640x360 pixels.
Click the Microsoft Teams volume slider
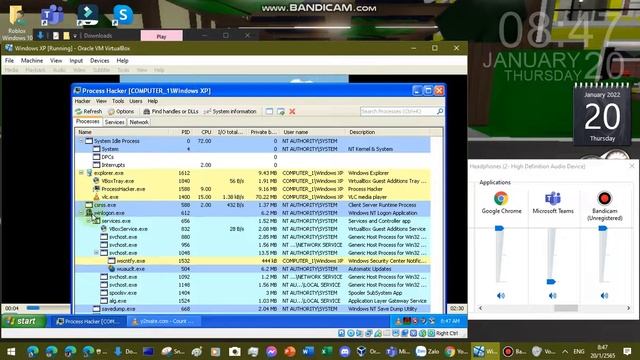click(x=551, y=282)
